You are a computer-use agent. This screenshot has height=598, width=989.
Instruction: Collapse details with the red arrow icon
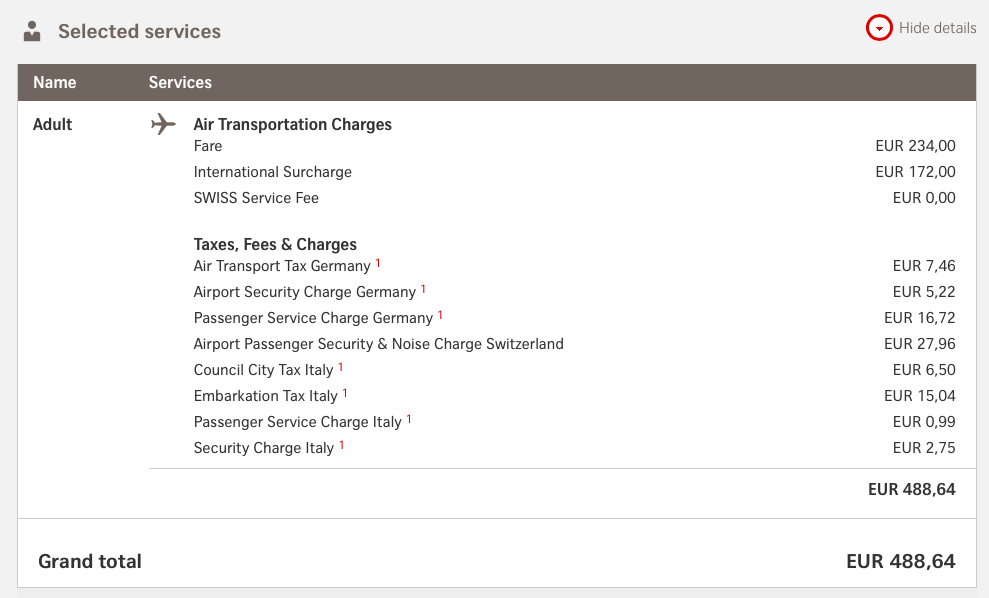[x=879, y=29]
